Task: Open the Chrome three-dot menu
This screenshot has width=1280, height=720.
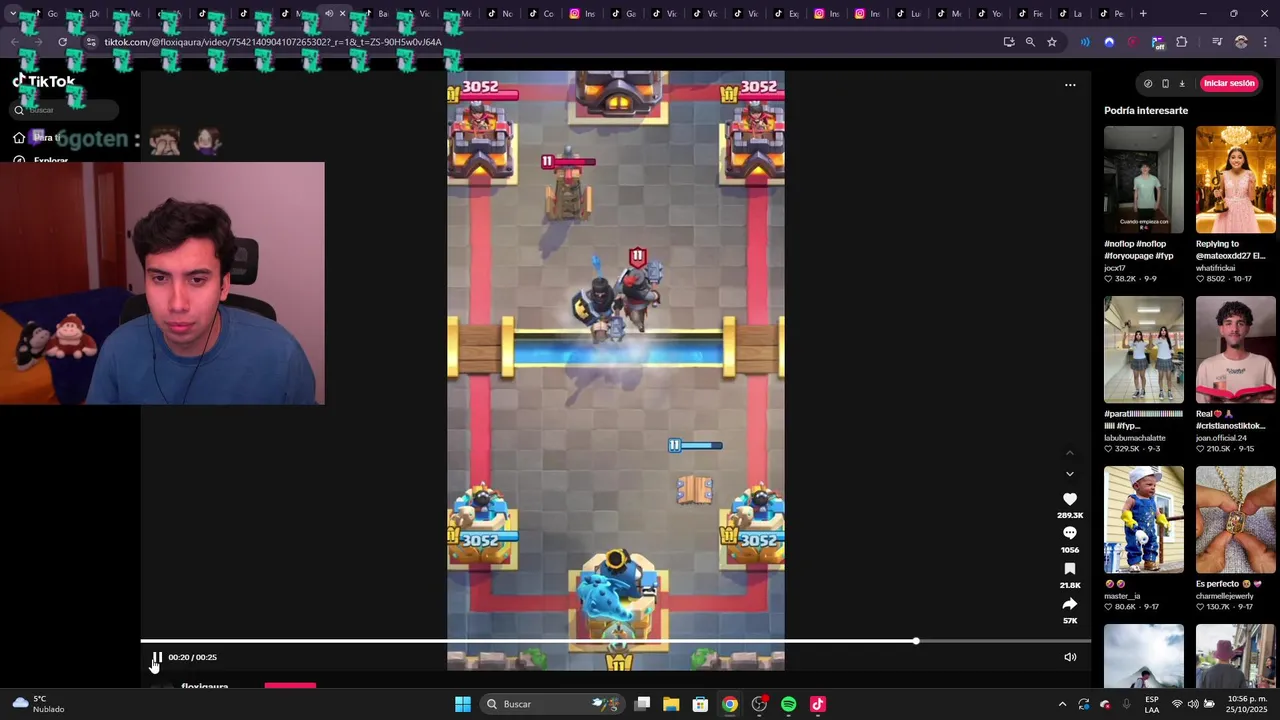Action: 1265,42
